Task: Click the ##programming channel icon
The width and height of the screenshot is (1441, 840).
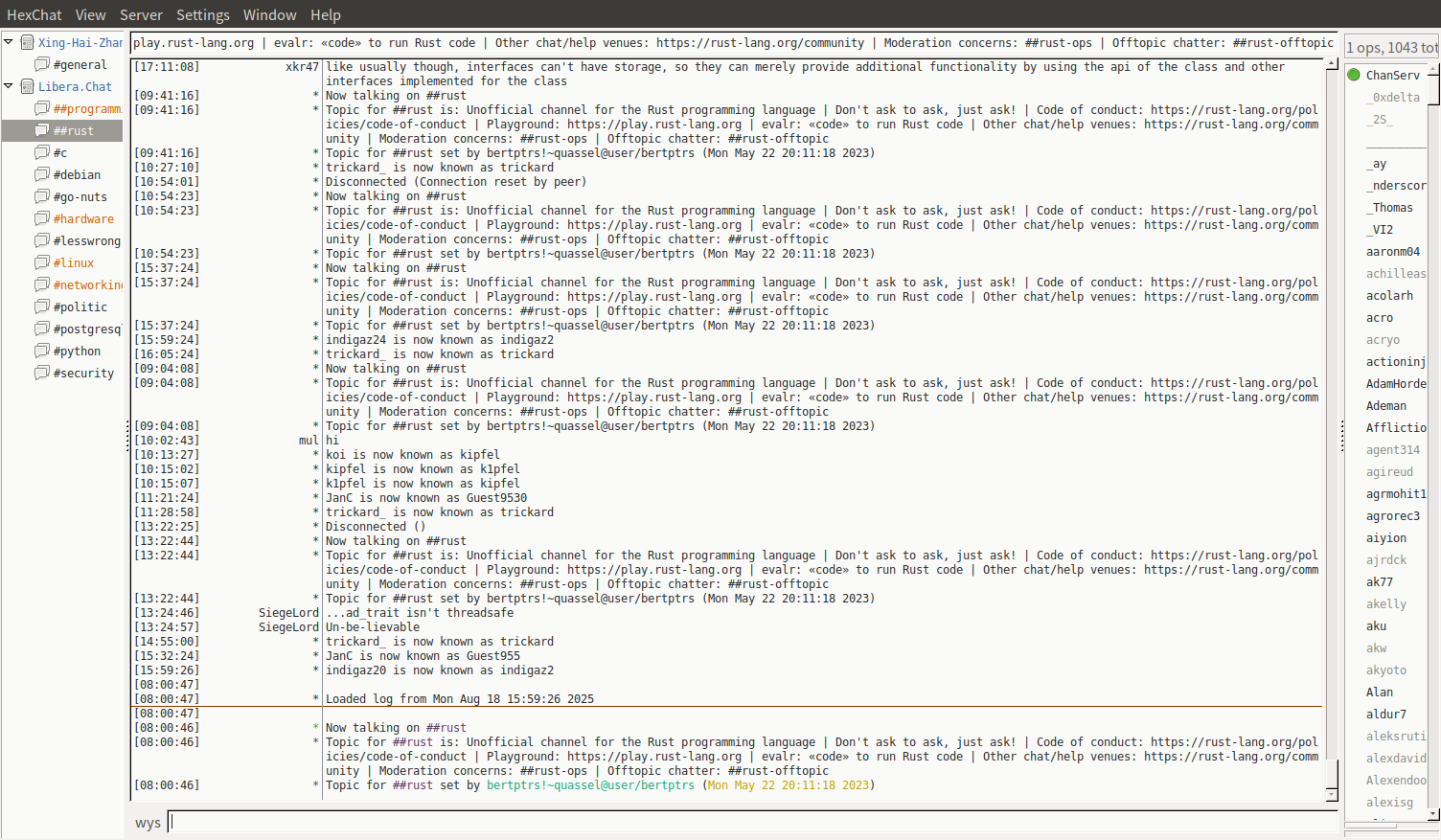Action: click(x=42, y=108)
